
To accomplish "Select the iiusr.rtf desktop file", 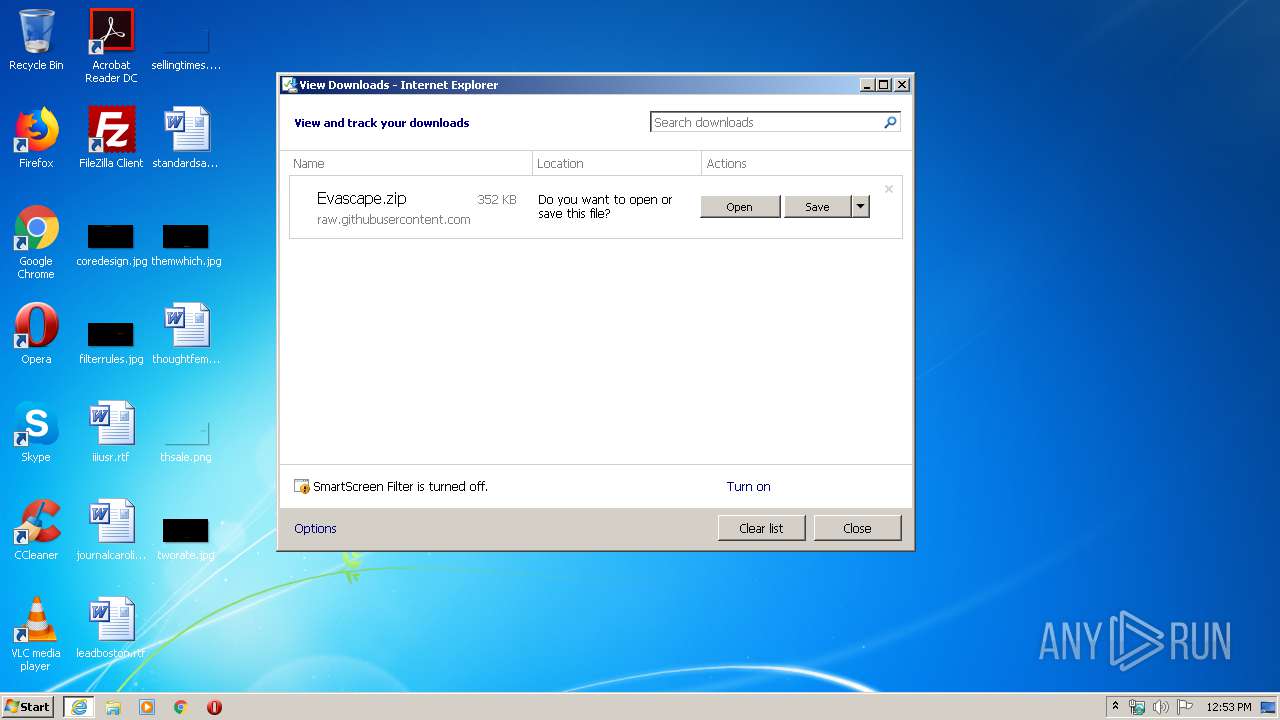I will [111, 432].
